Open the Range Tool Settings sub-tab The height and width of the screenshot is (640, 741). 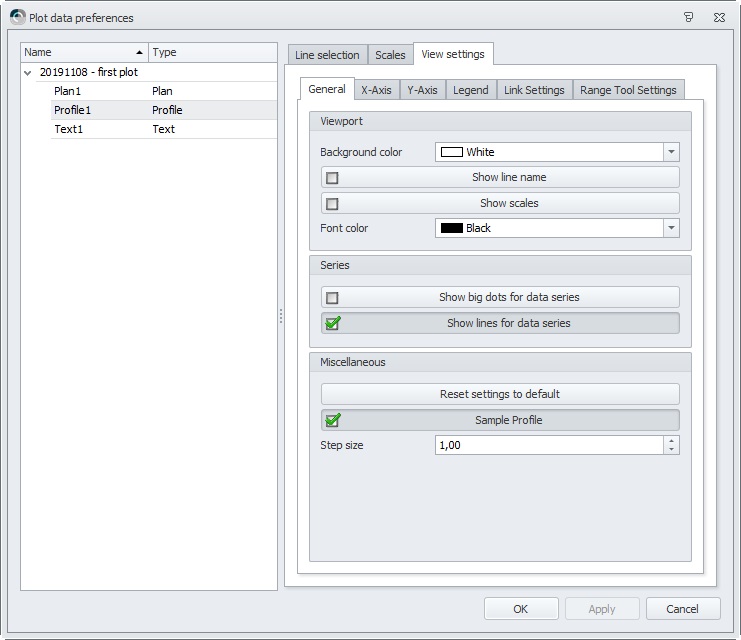click(x=628, y=90)
